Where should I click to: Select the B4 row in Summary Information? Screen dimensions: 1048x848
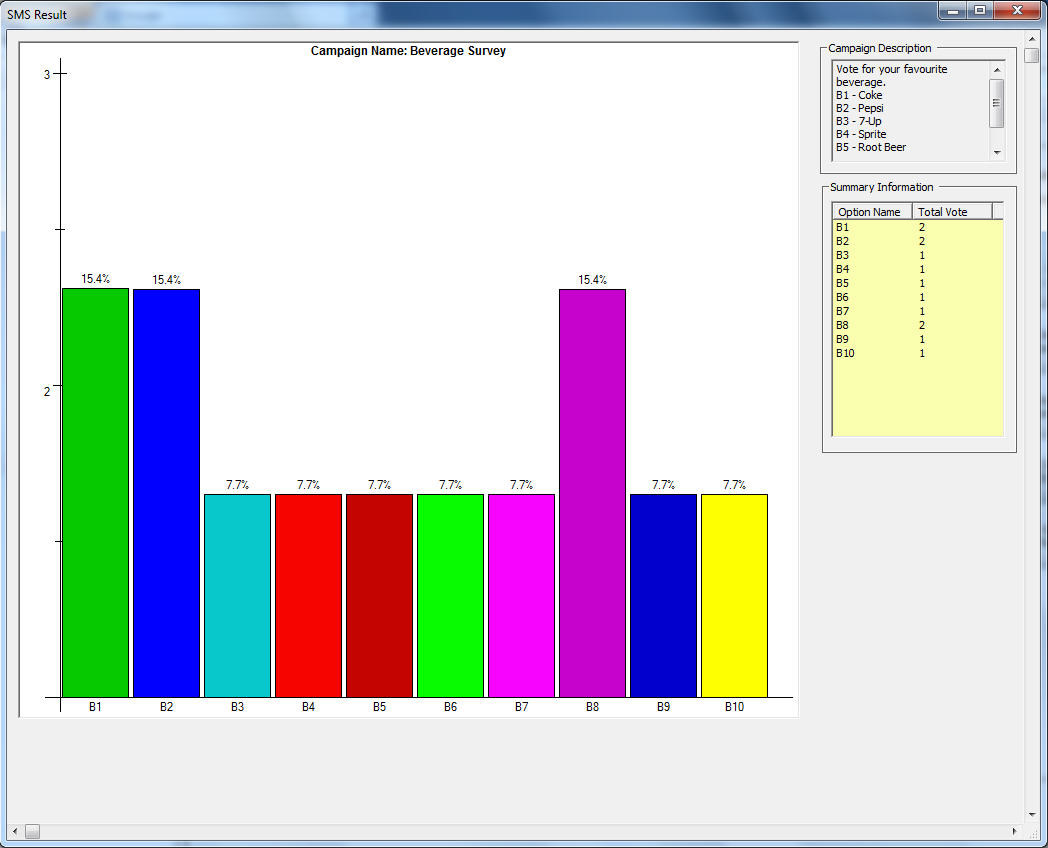[918, 269]
